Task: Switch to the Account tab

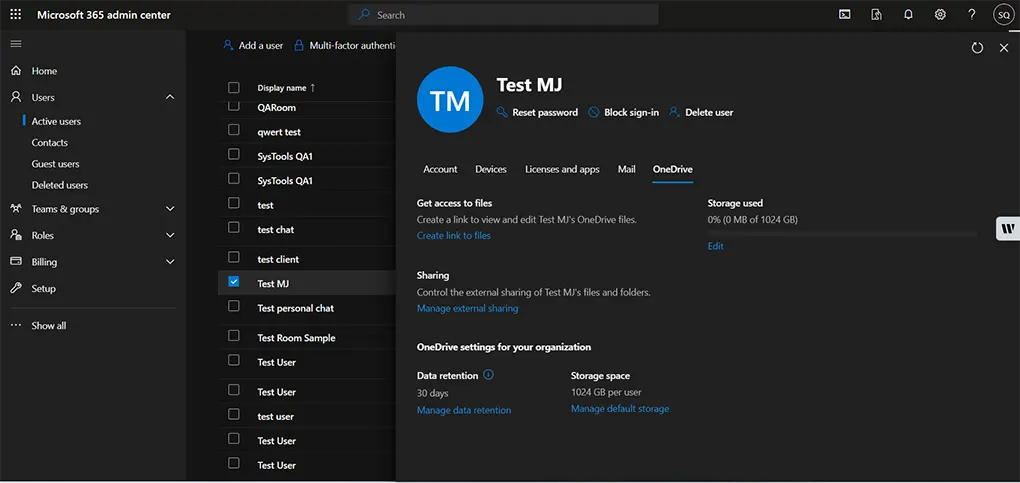Action: (440, 169)
